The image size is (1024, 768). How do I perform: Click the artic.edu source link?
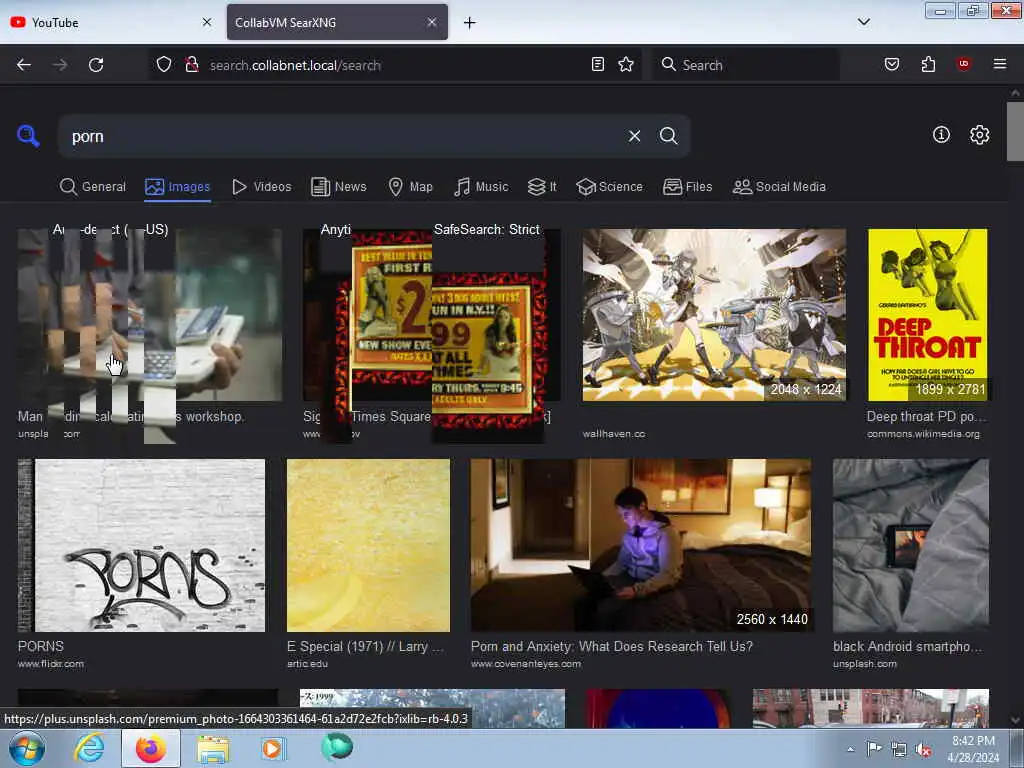pos(307,664)
